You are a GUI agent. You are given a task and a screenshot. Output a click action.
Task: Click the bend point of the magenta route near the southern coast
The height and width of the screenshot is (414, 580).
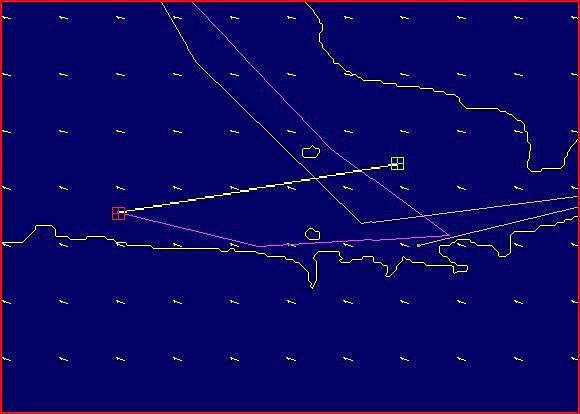[x=260, y=246]
